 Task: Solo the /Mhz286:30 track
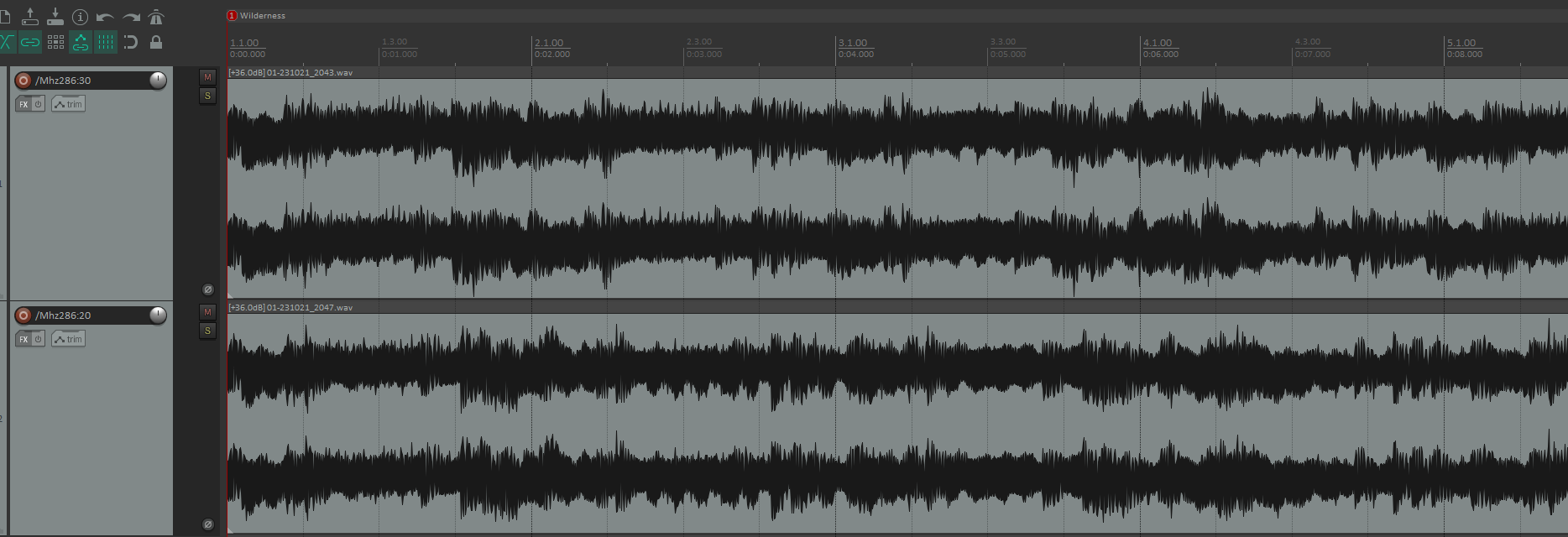pos(207,96)
